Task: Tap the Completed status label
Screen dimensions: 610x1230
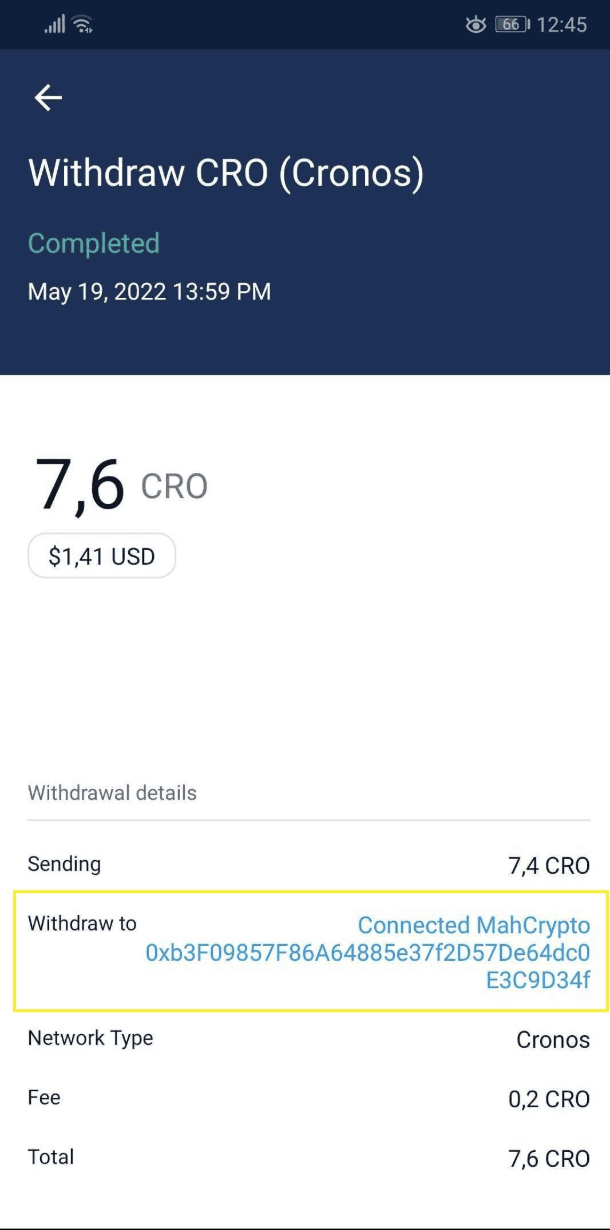Action: 94,243
